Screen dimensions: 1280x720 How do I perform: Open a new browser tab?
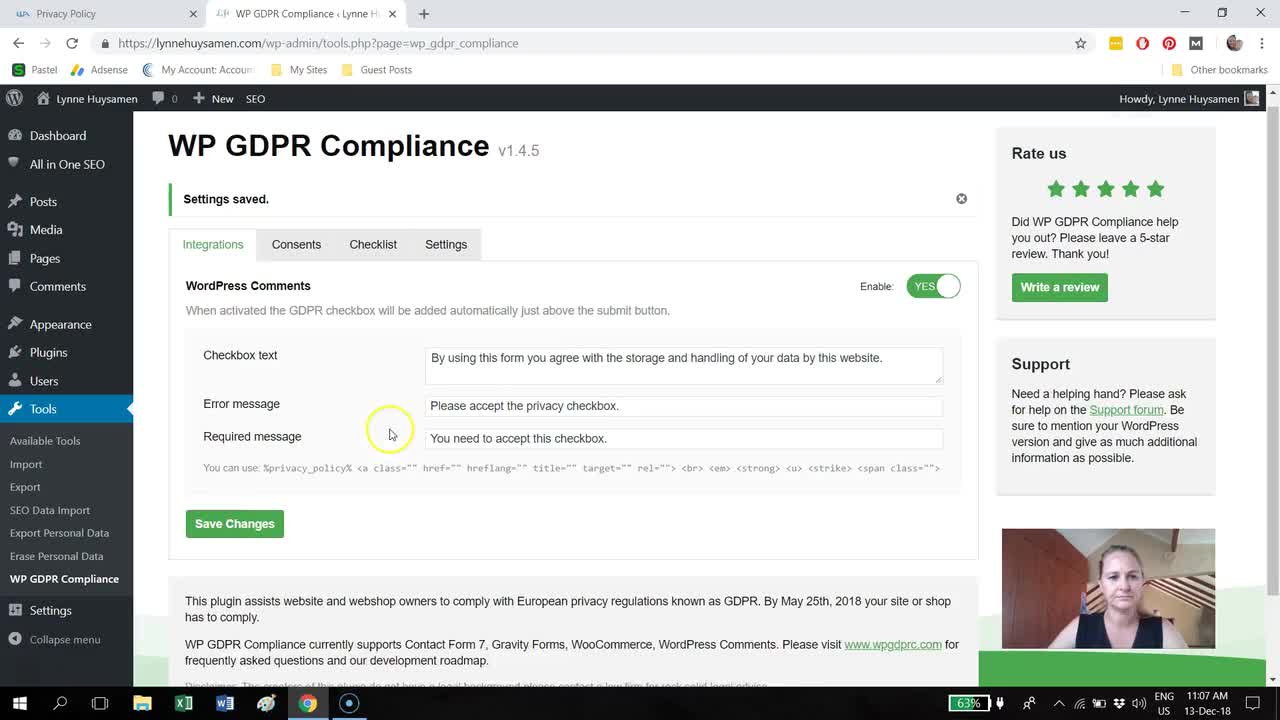pyautogui.click(x=424, y=14)
